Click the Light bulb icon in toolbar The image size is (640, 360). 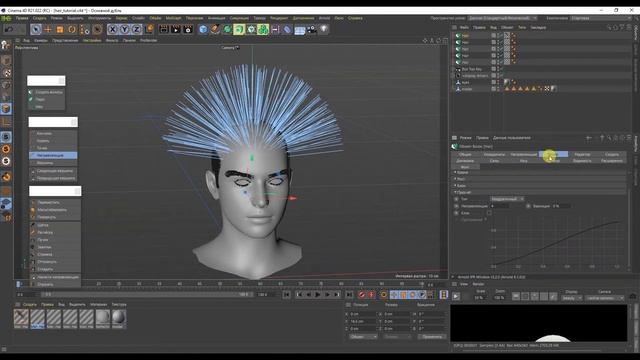[324, 29]
